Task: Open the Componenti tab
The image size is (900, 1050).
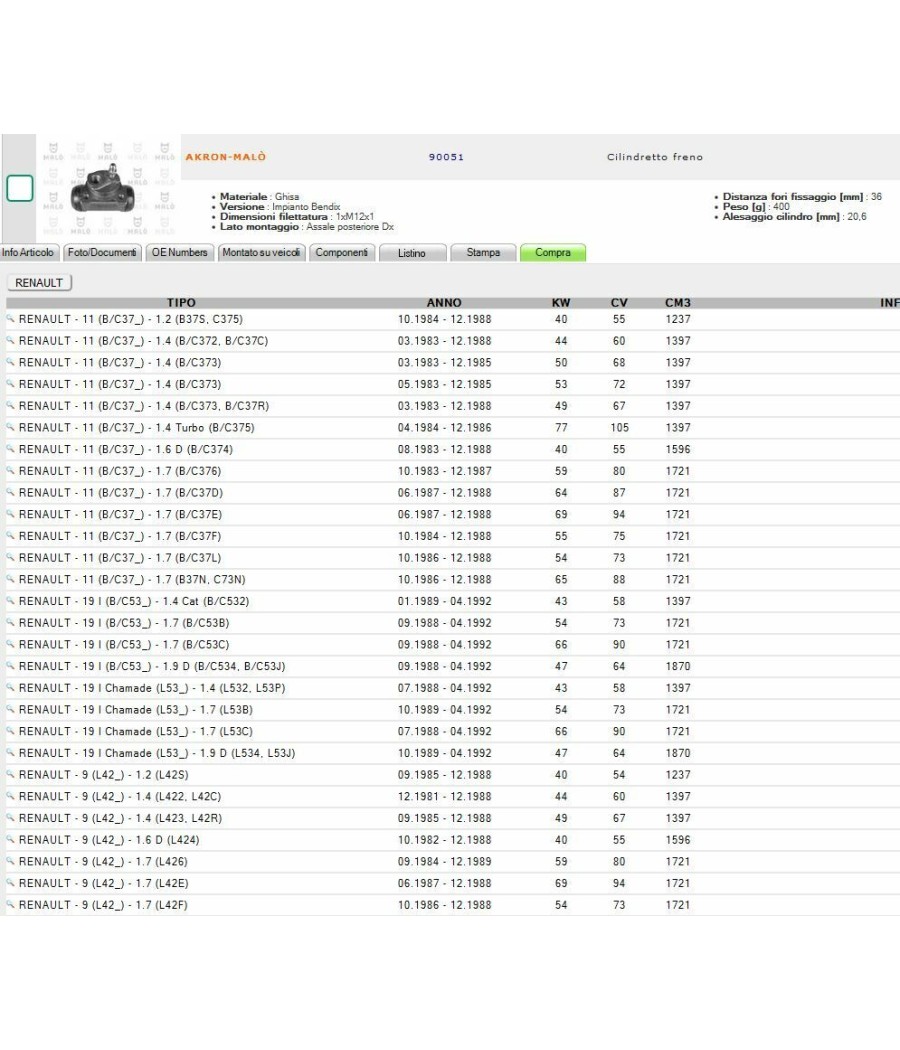Action: (x=342, y=252)
